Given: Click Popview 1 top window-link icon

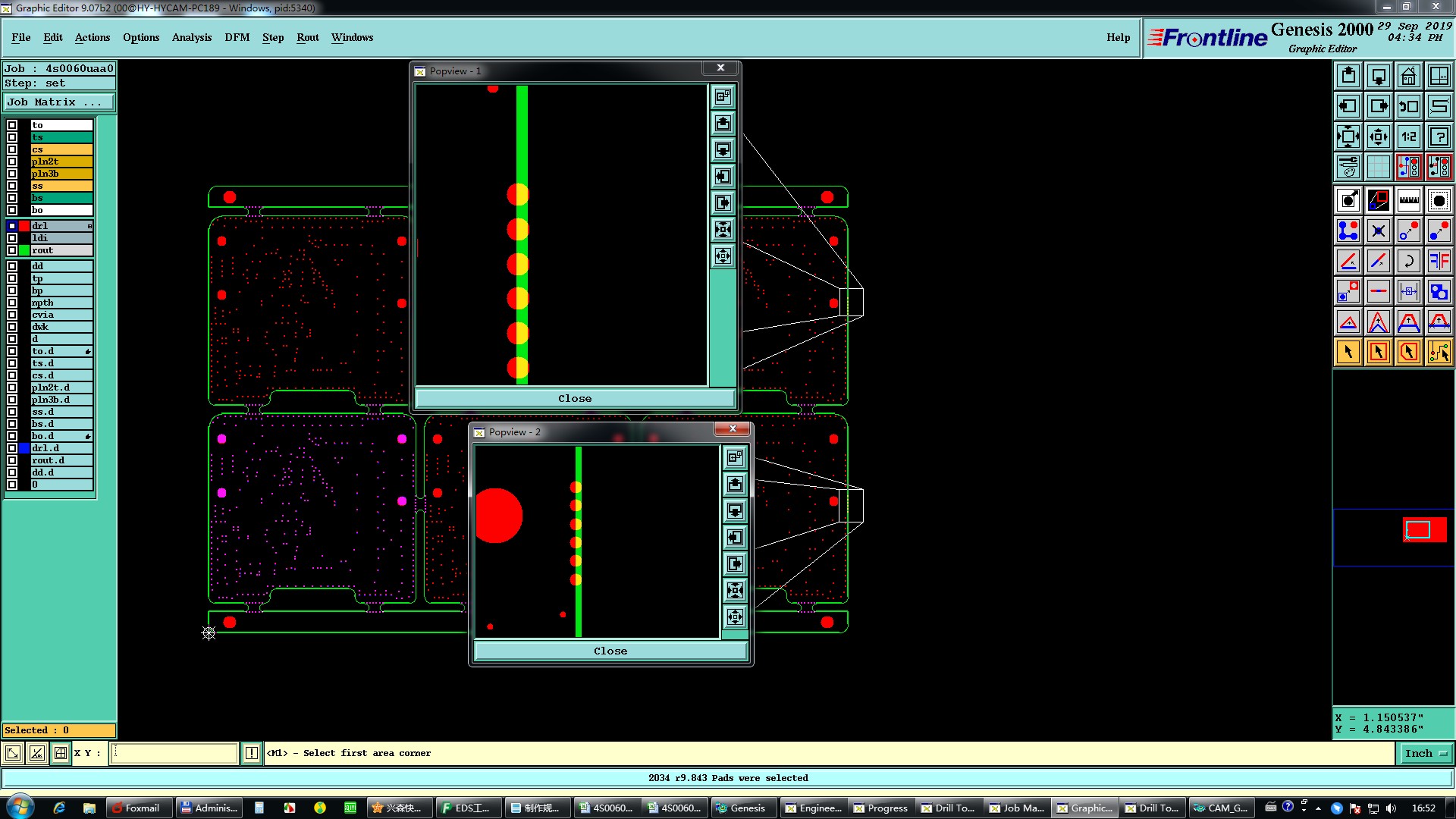Looking at the screenshot, I should tap(723, 96).
